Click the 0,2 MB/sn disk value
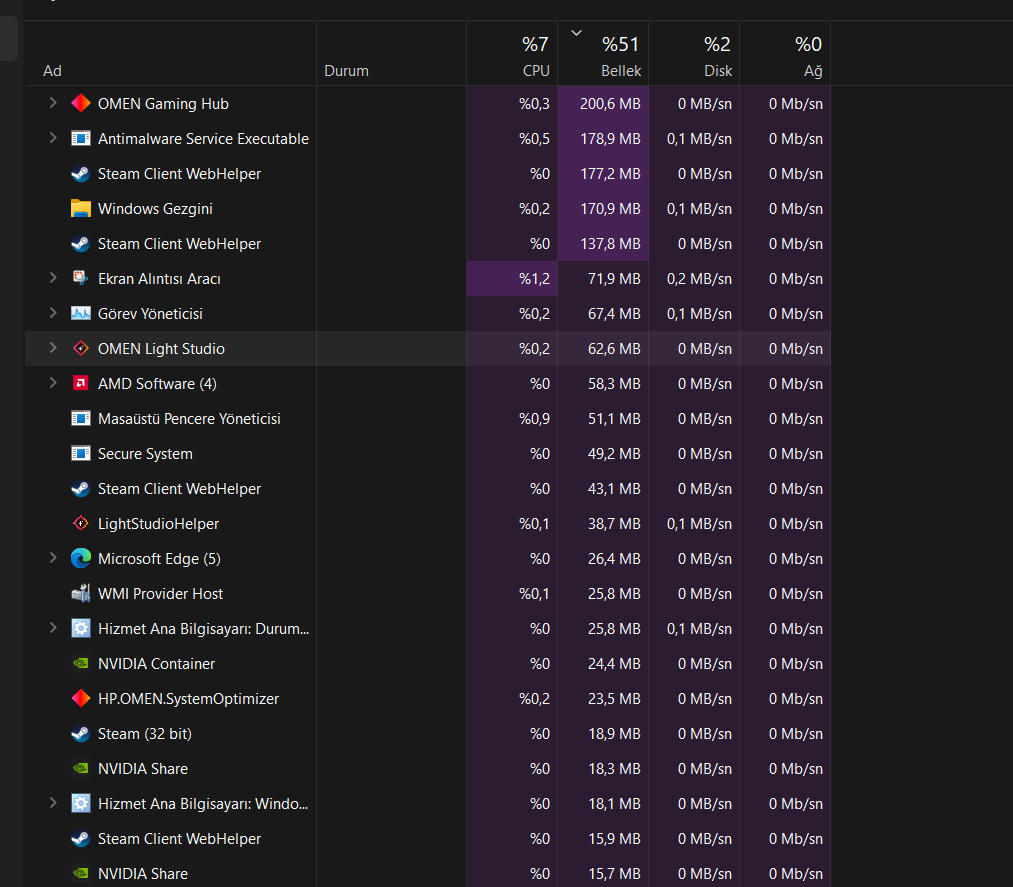 tap(699, 279)
